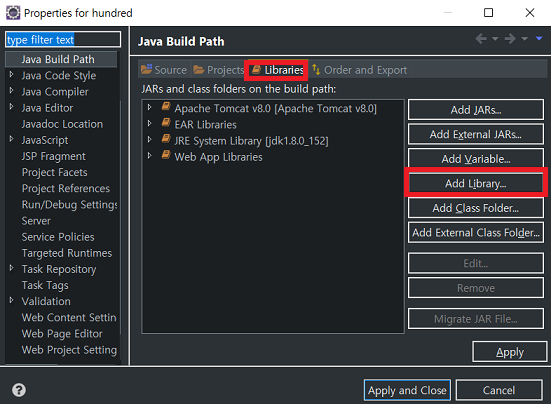Select Web App Libraries row text
The height and width of the screenshot is (404, 551).
point(219,157)
